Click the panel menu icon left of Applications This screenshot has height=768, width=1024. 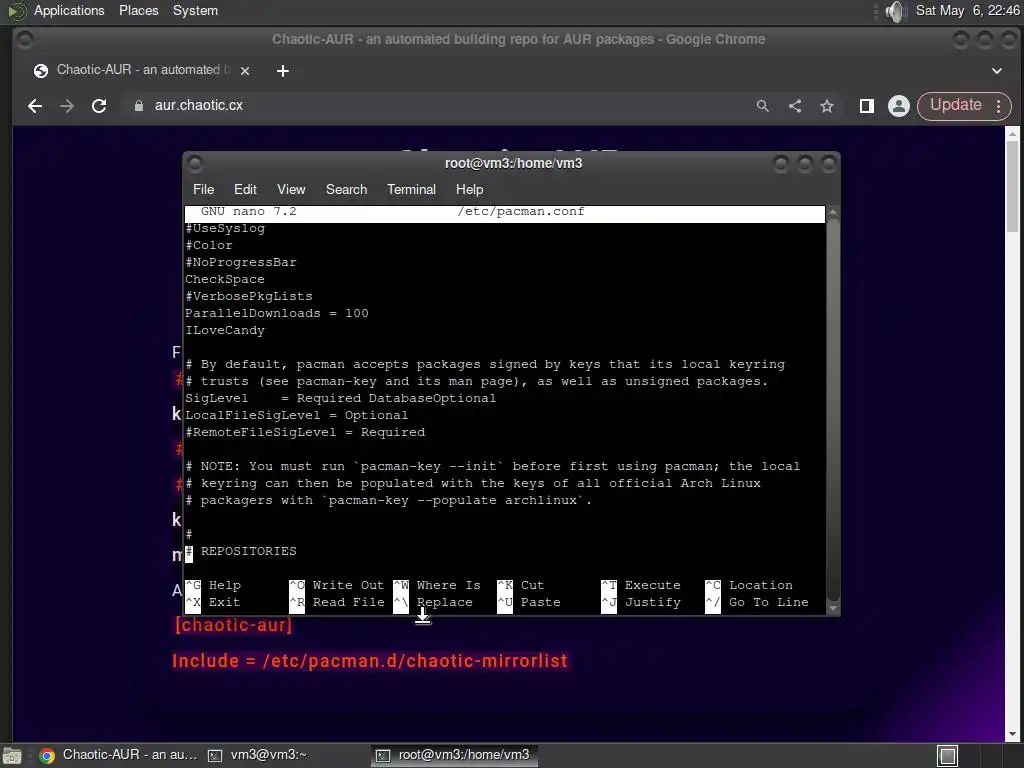[16, 11]
